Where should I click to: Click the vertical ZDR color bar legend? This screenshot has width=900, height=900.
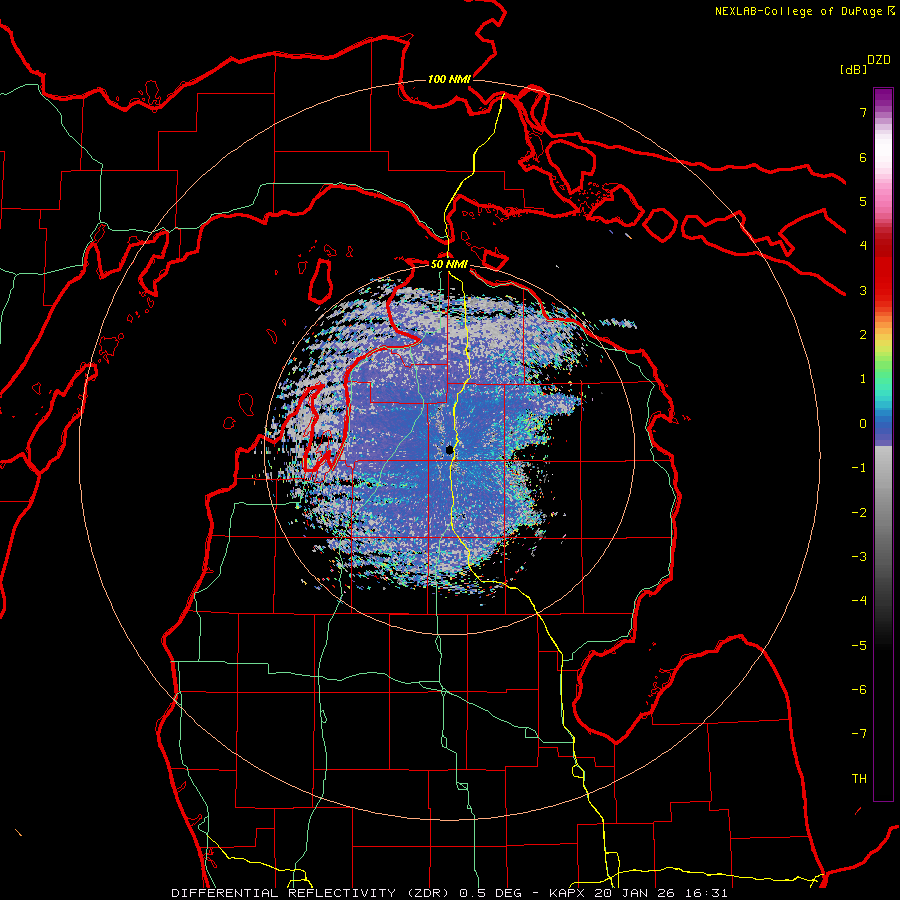pos(883,444)
